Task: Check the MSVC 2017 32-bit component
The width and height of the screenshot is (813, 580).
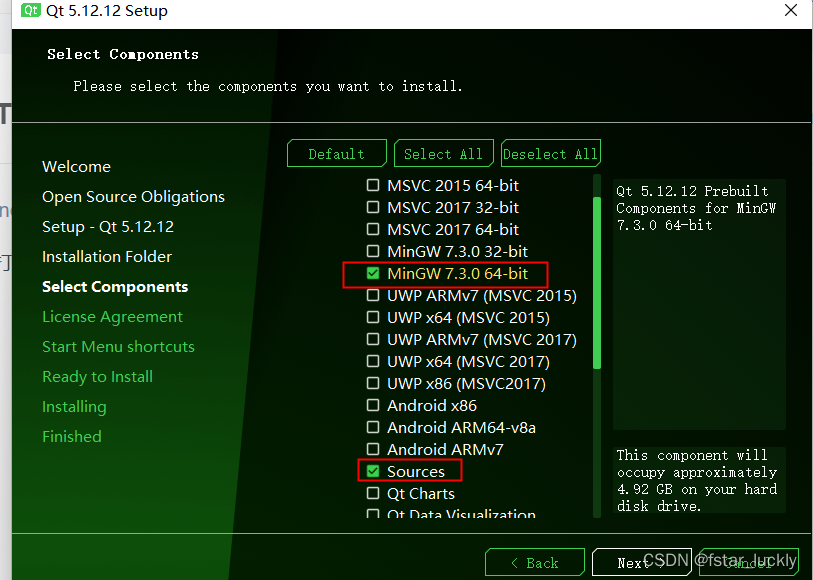Action: 373,207
